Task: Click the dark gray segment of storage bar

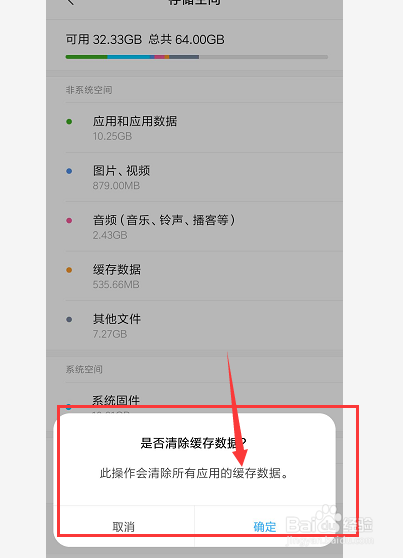Action: click(x=184, y=57)
